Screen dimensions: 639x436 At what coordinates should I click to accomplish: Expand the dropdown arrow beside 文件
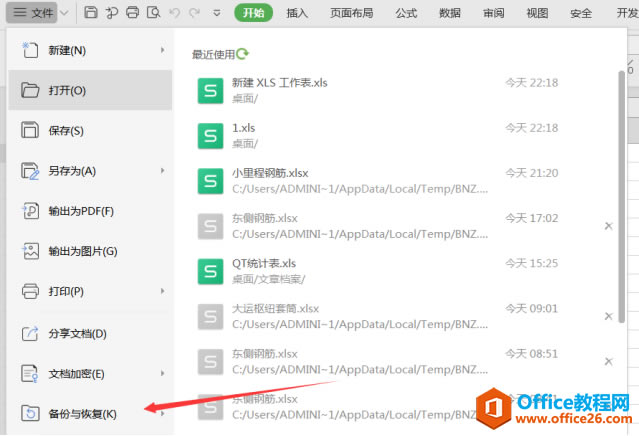[x=64, y=13]
